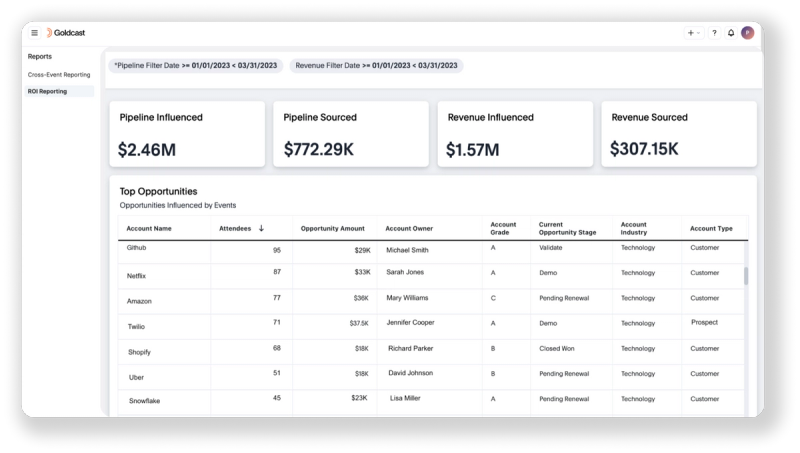Select the Uber account name
Image resolution: width=800 pixels, height=453 pixels.
pos(136,378)
